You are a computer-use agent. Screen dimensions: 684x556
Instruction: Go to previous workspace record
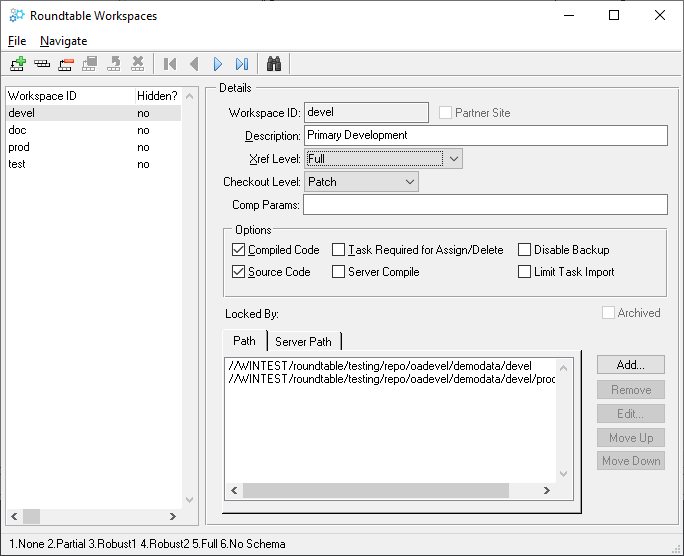point(194,64)
